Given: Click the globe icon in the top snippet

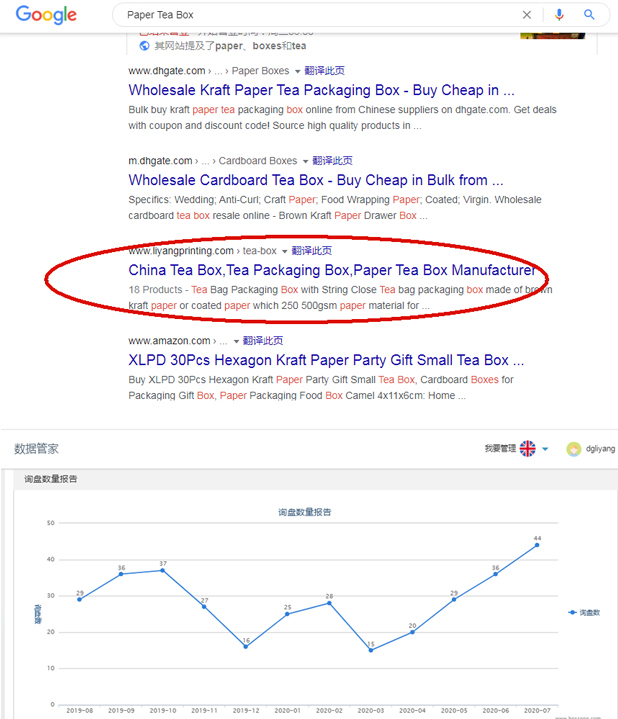Looking at the screenshot, I should (144, 46).
